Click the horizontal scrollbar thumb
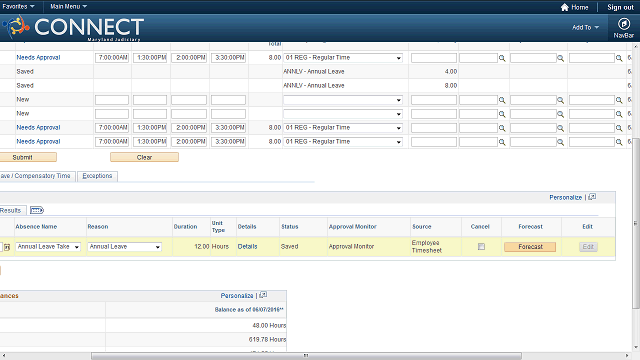Viewport: 640px width, 360px height. (x=306, y=356)
